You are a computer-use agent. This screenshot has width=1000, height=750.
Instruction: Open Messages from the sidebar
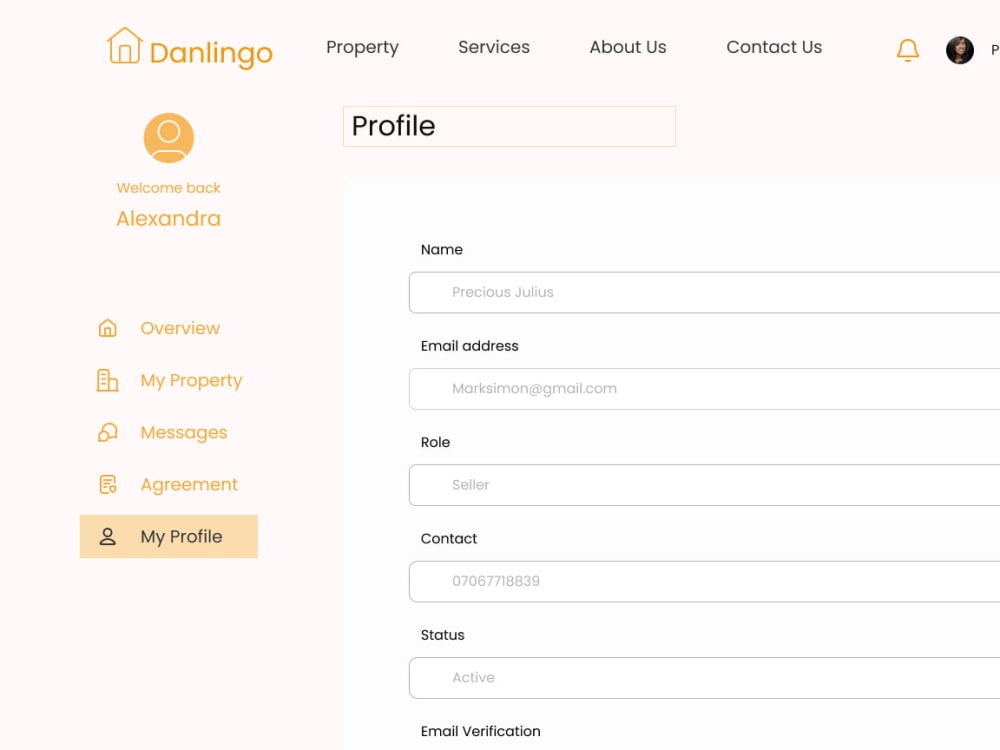coord(183,432)
